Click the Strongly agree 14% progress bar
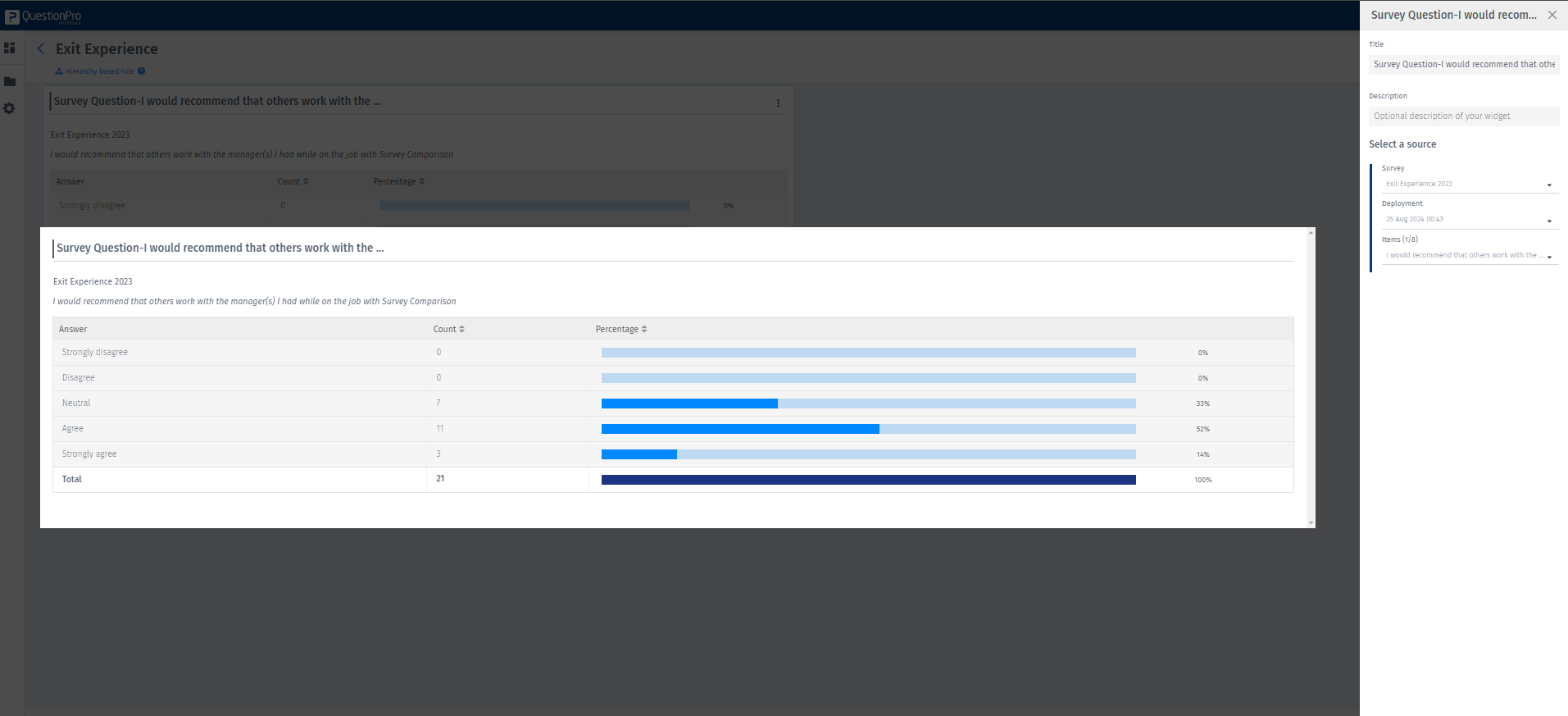 pos(869,454)
